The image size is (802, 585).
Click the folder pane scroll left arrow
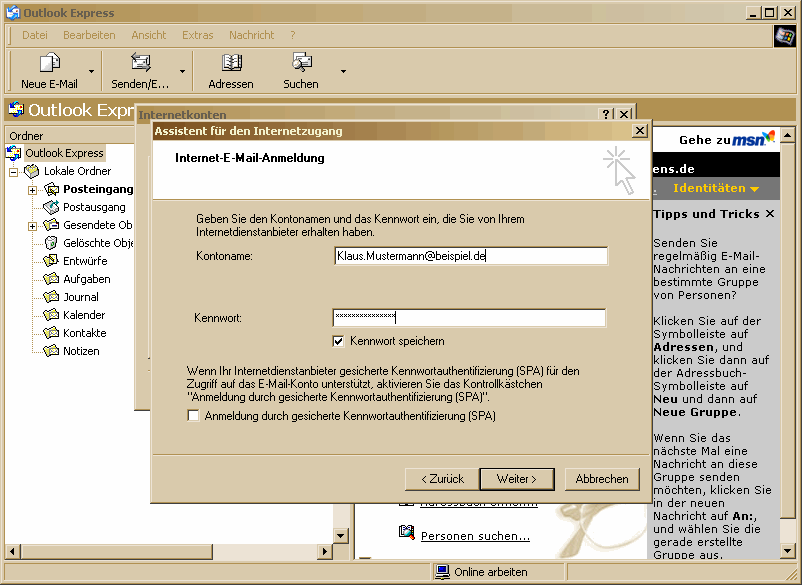pyautogui.click(x=13, y=552)
